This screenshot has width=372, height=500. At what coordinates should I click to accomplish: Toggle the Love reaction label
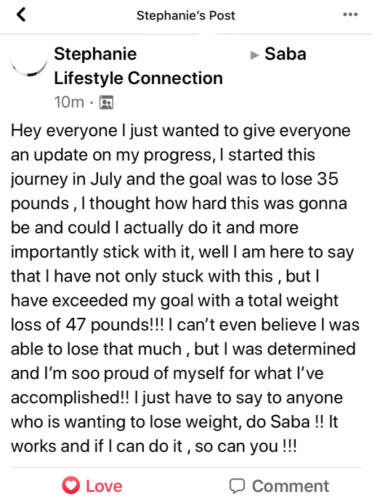[104, 486]
